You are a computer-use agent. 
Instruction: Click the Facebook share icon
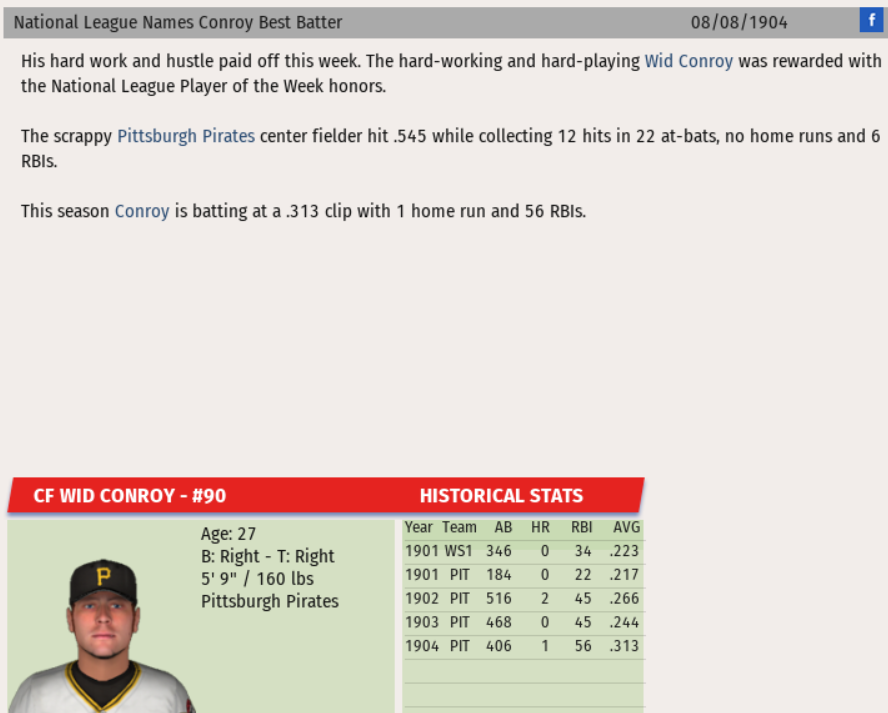(872, 21)
